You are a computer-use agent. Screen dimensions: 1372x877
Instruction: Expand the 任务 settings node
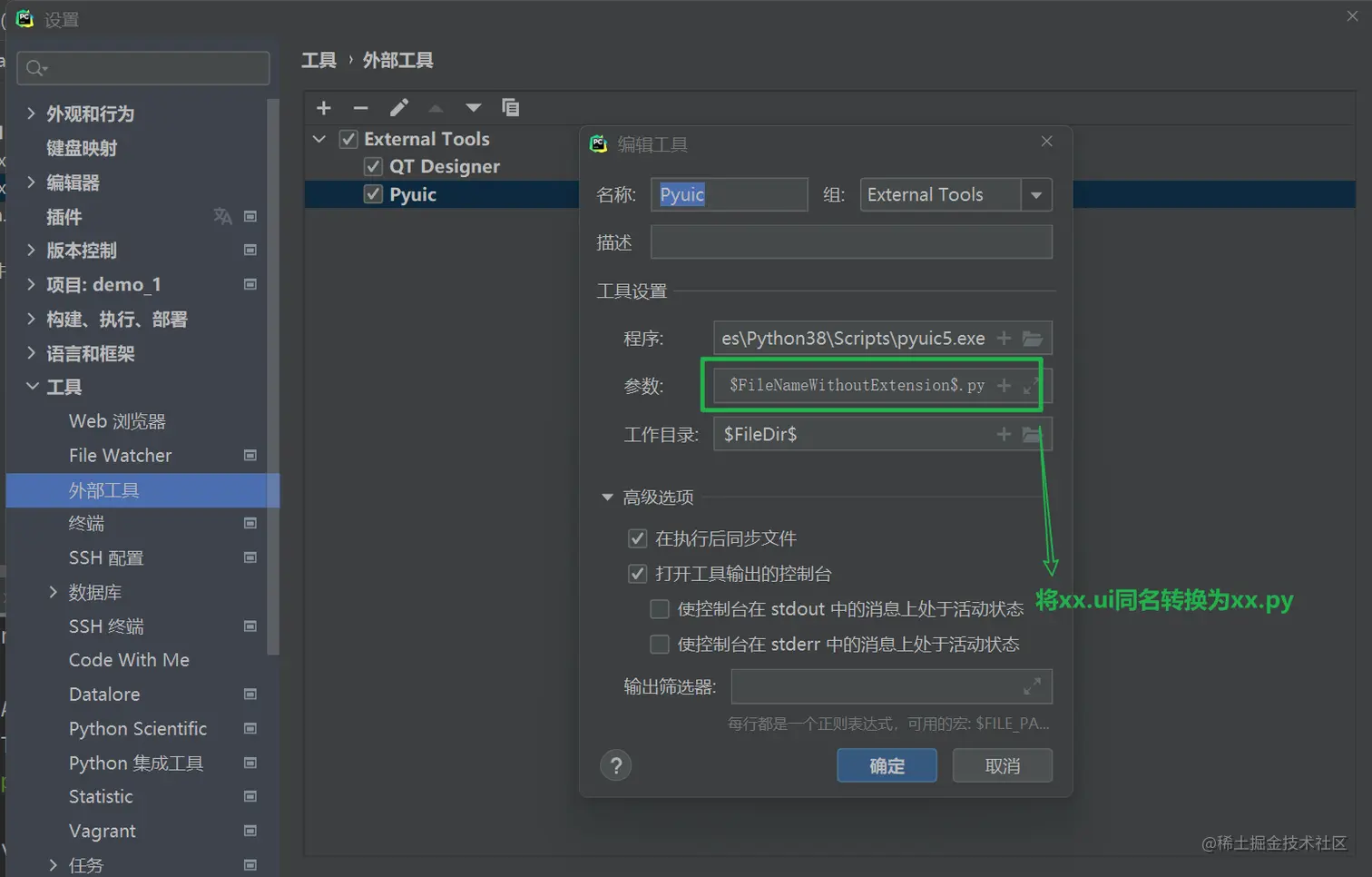click(53, 865)
